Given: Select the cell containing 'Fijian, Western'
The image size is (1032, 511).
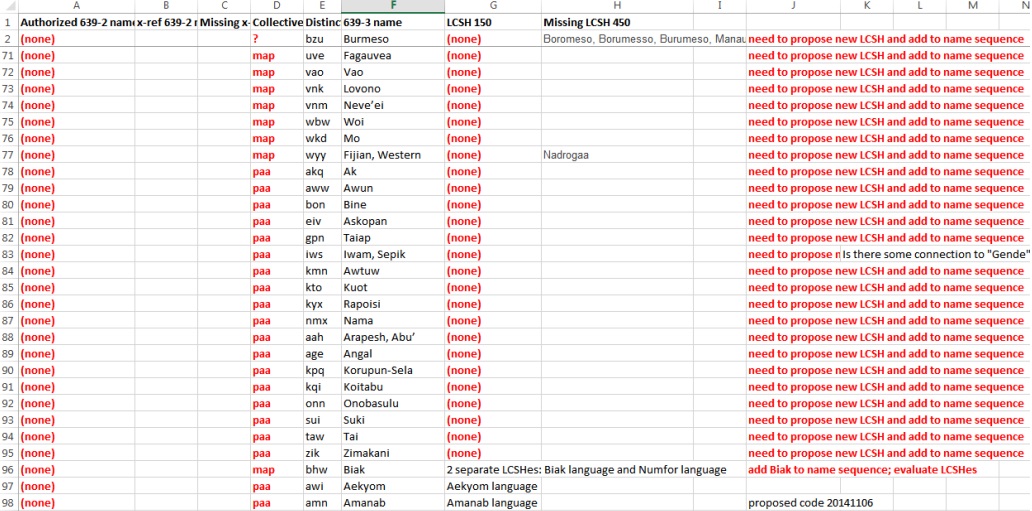Looking at the screenshot, I should [x=393, y=155].
